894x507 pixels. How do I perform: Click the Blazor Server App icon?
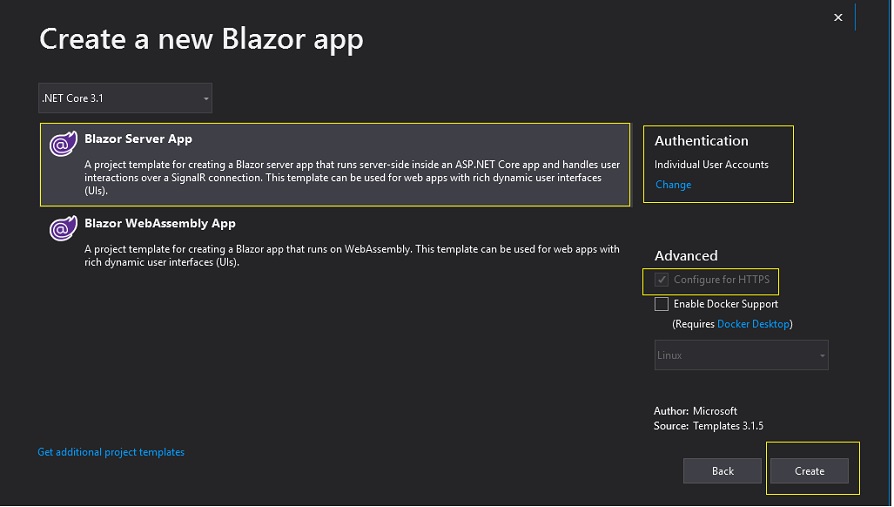pyautogui.click(x=63, y=143)
